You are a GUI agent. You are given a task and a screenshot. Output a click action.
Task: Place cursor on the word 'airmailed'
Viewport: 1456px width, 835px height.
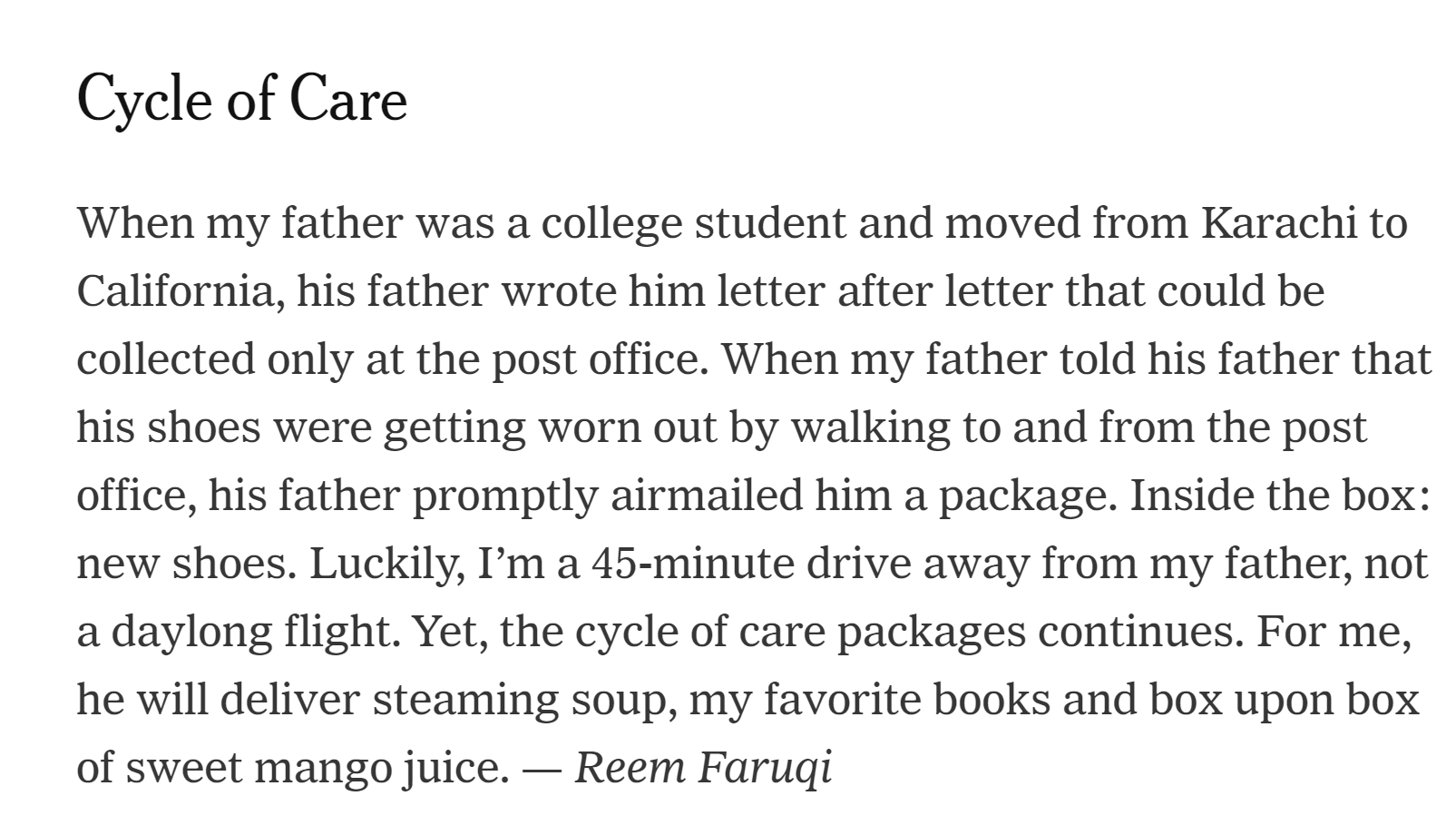pos(707,496)
